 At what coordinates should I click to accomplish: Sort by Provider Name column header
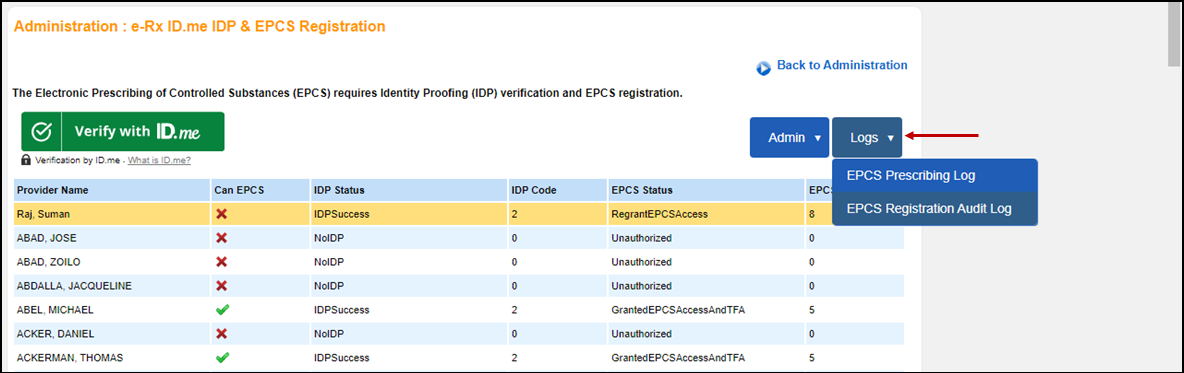tap(111, 190)
